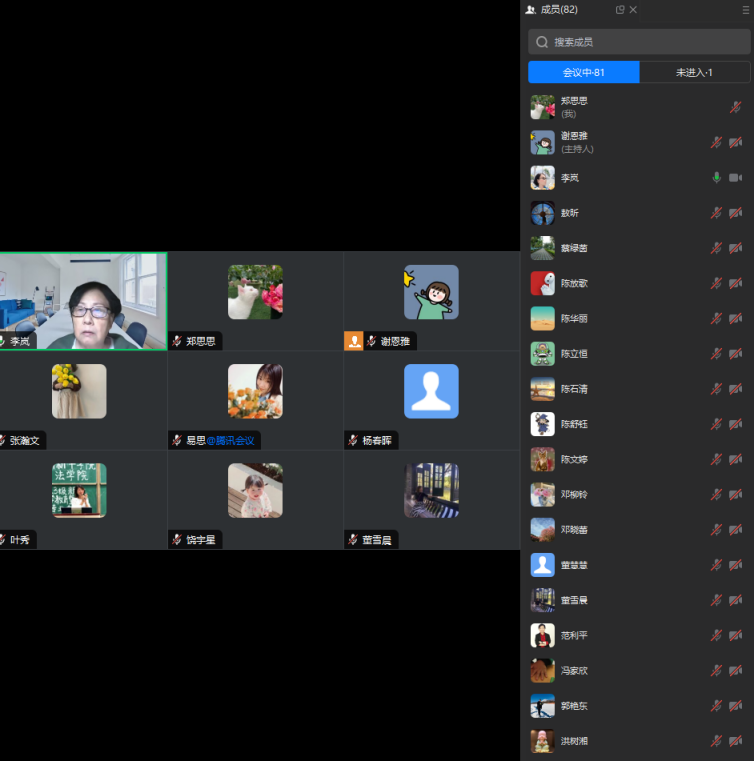Select member 洪树湘 in the list
754x761 pixels.
click(x=575, y=741)
